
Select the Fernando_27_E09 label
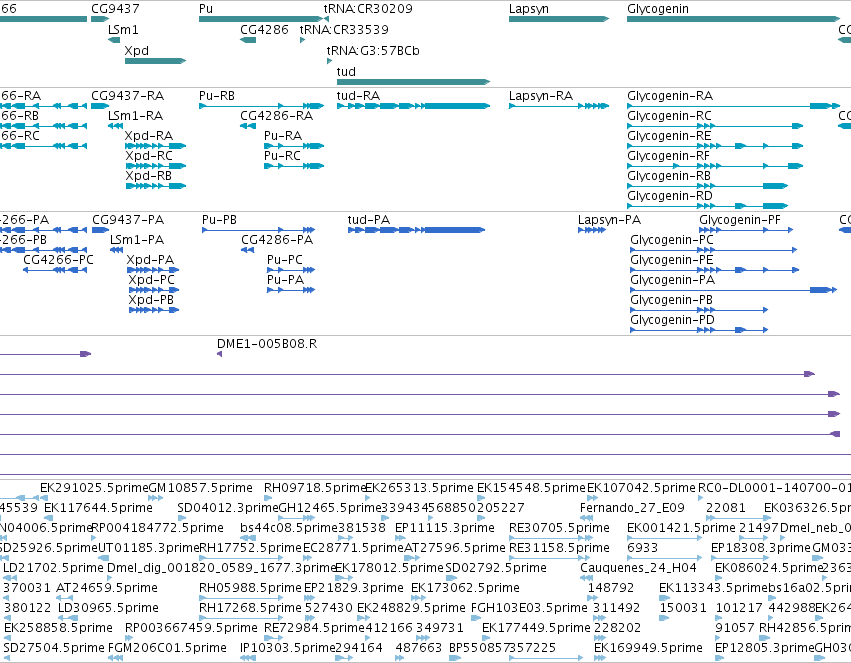[x=632, y=508]
